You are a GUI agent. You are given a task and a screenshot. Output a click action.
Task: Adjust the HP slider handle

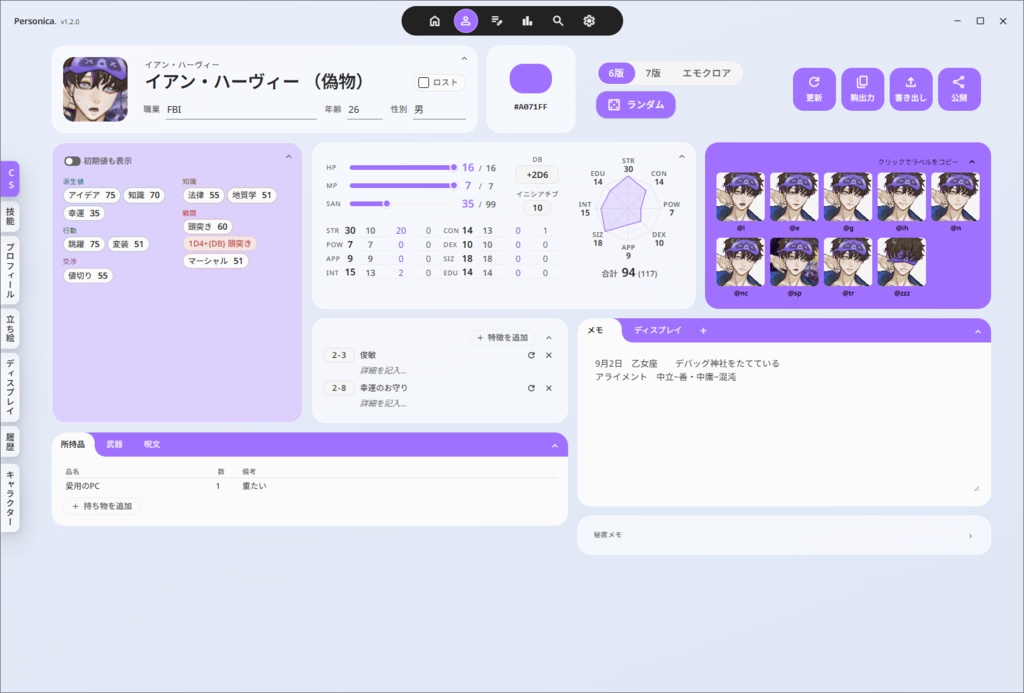453,168
